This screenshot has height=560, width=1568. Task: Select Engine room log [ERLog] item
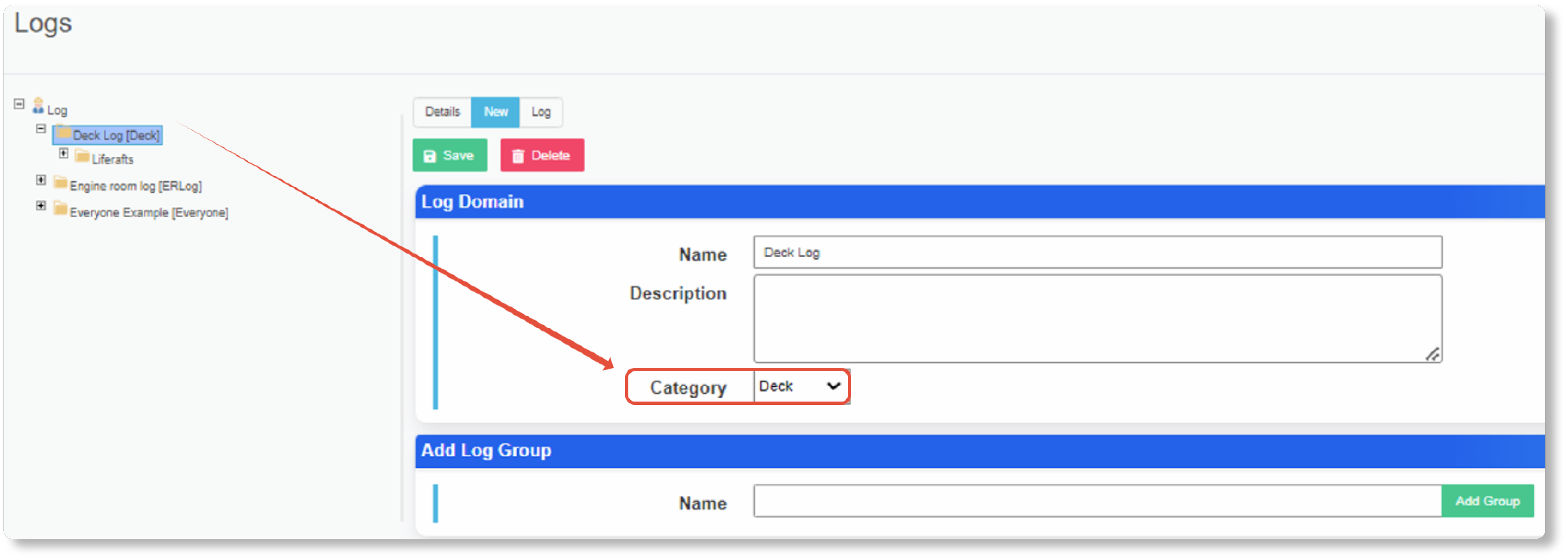(x=136, y=186)
